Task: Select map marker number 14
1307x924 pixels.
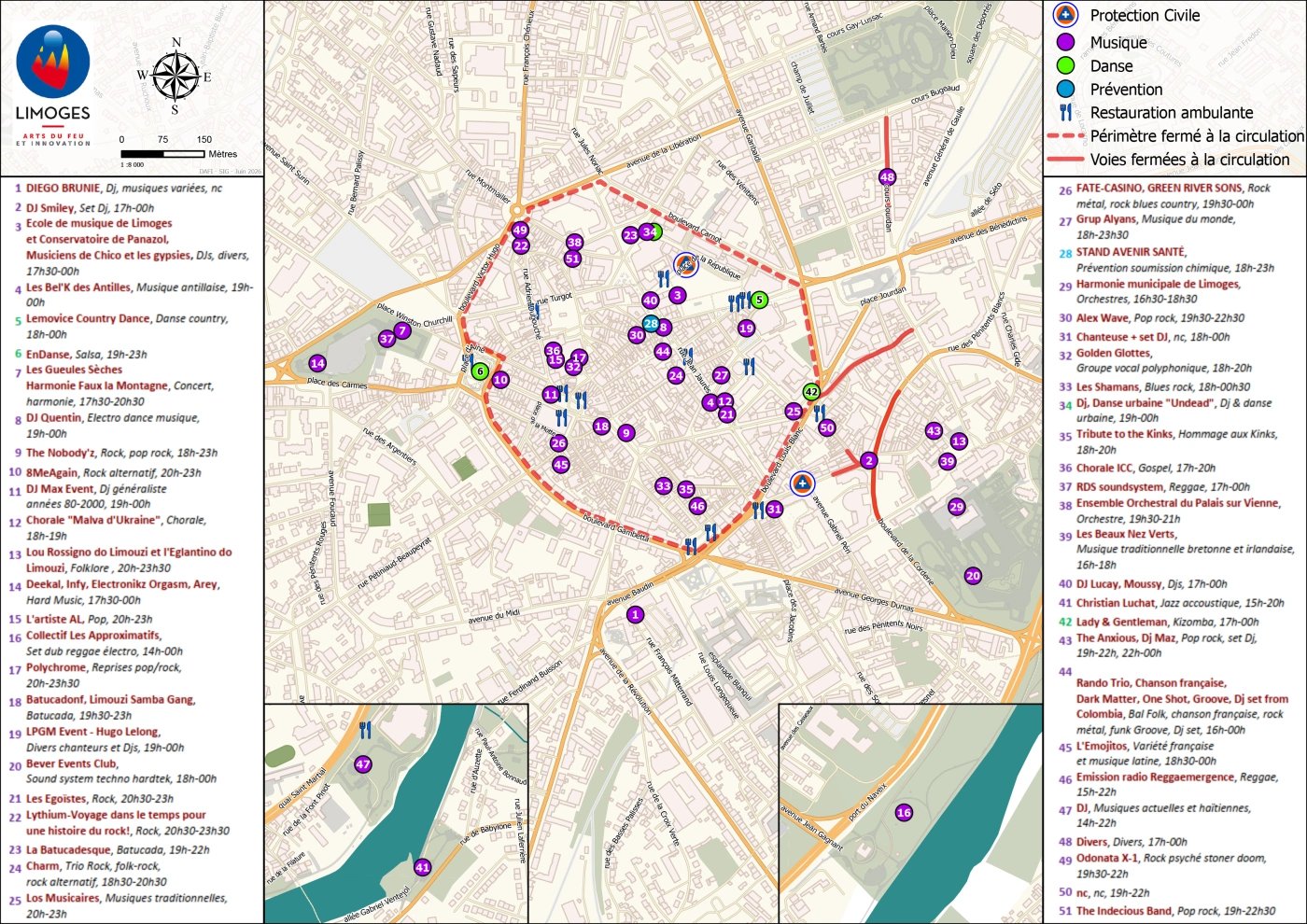Action: [x=317, y=363]
